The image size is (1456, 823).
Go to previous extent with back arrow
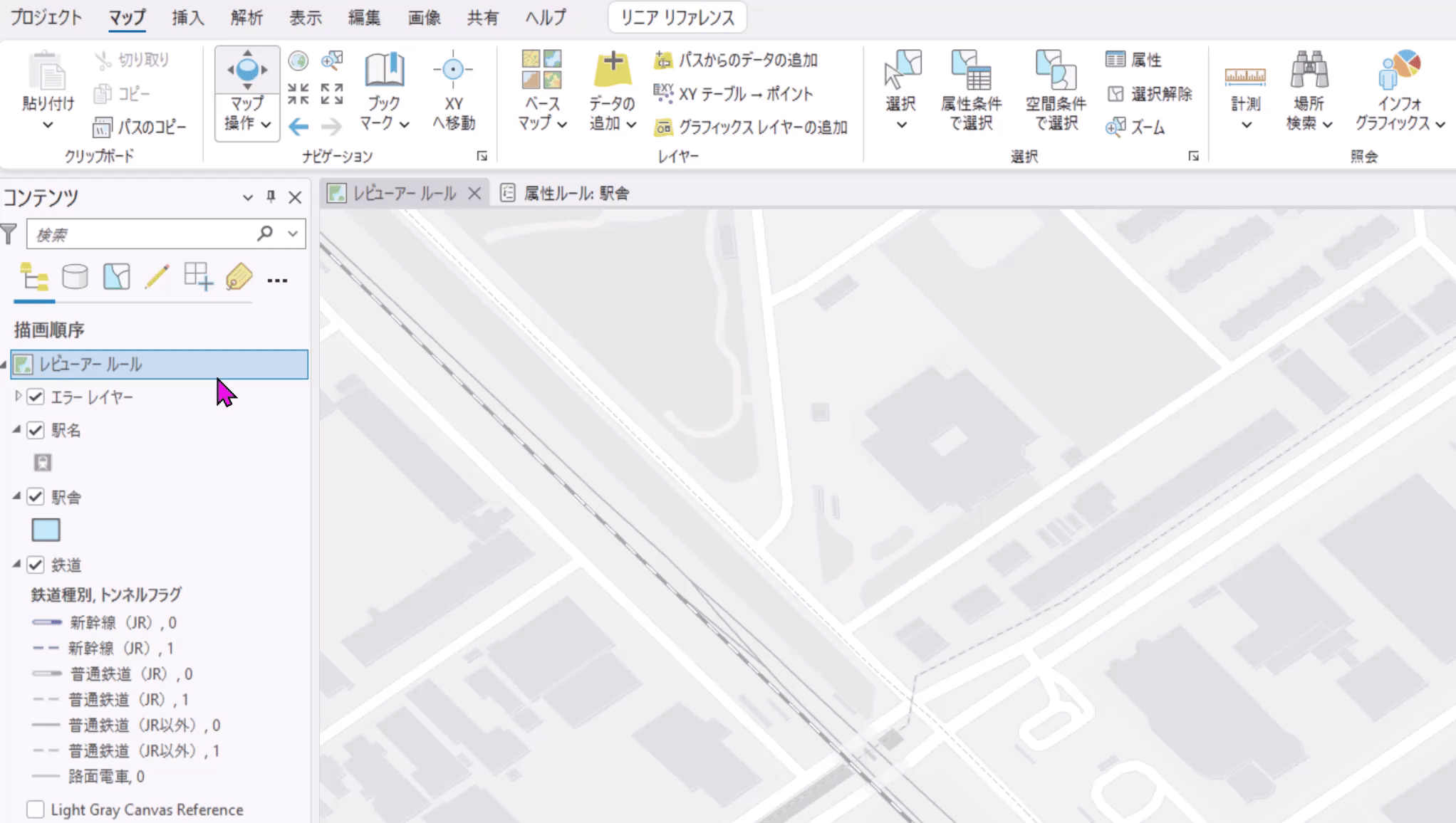(298, 127)
